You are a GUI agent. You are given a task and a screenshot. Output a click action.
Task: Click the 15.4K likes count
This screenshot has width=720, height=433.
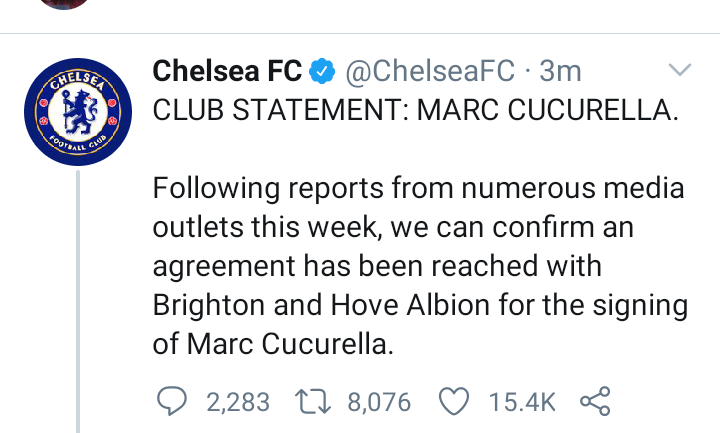(521, 402)
